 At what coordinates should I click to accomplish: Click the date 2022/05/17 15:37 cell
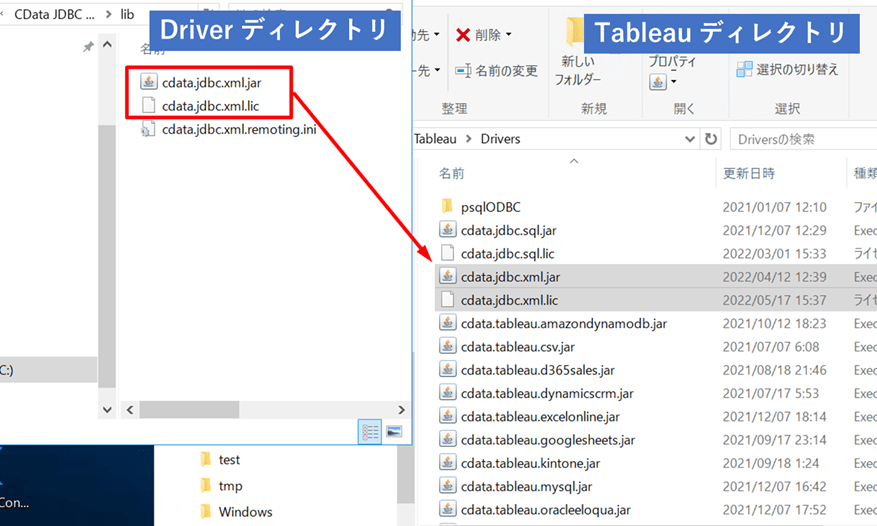(774, 300)
